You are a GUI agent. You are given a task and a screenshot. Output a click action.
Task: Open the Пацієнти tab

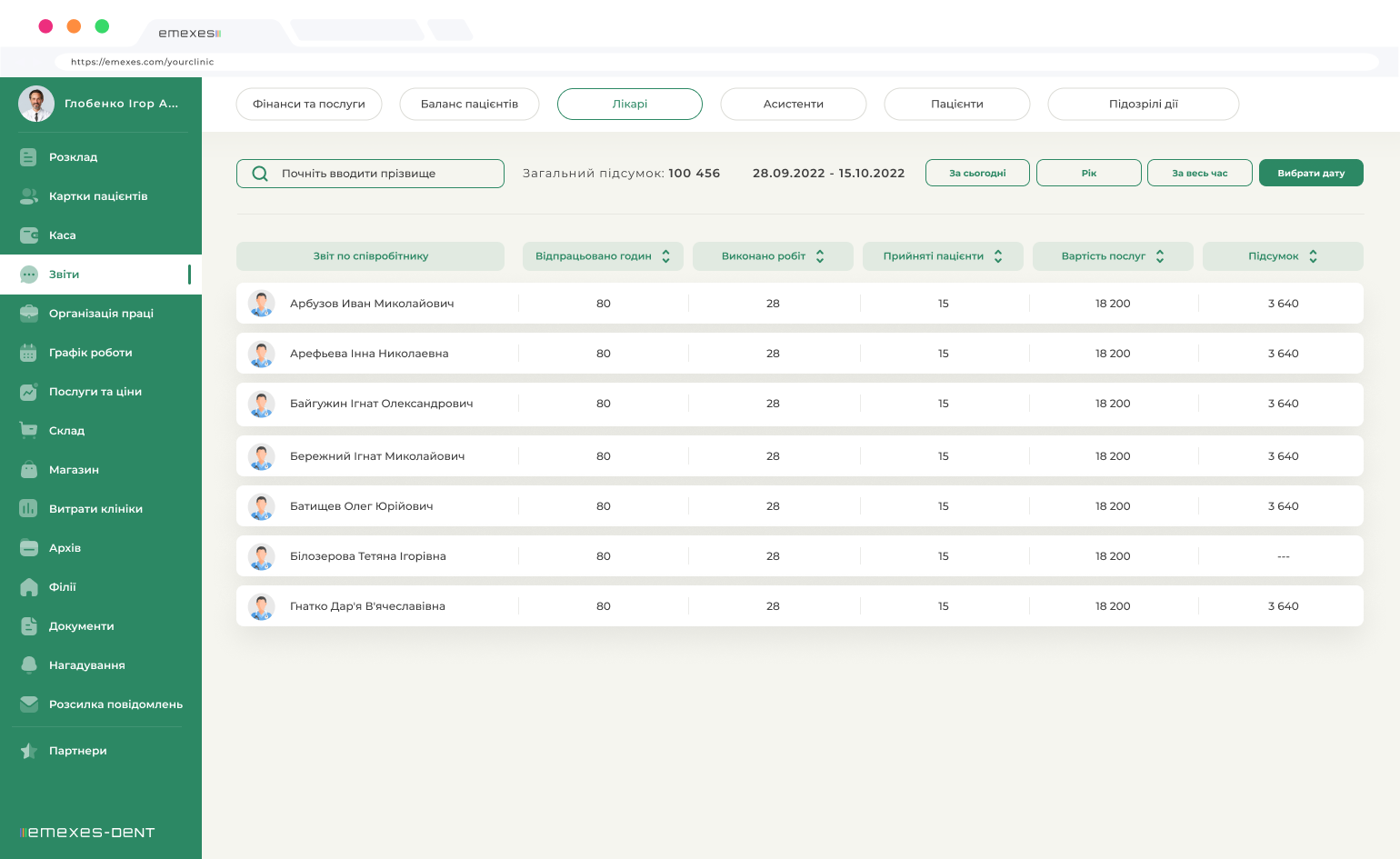coord(957,104)
